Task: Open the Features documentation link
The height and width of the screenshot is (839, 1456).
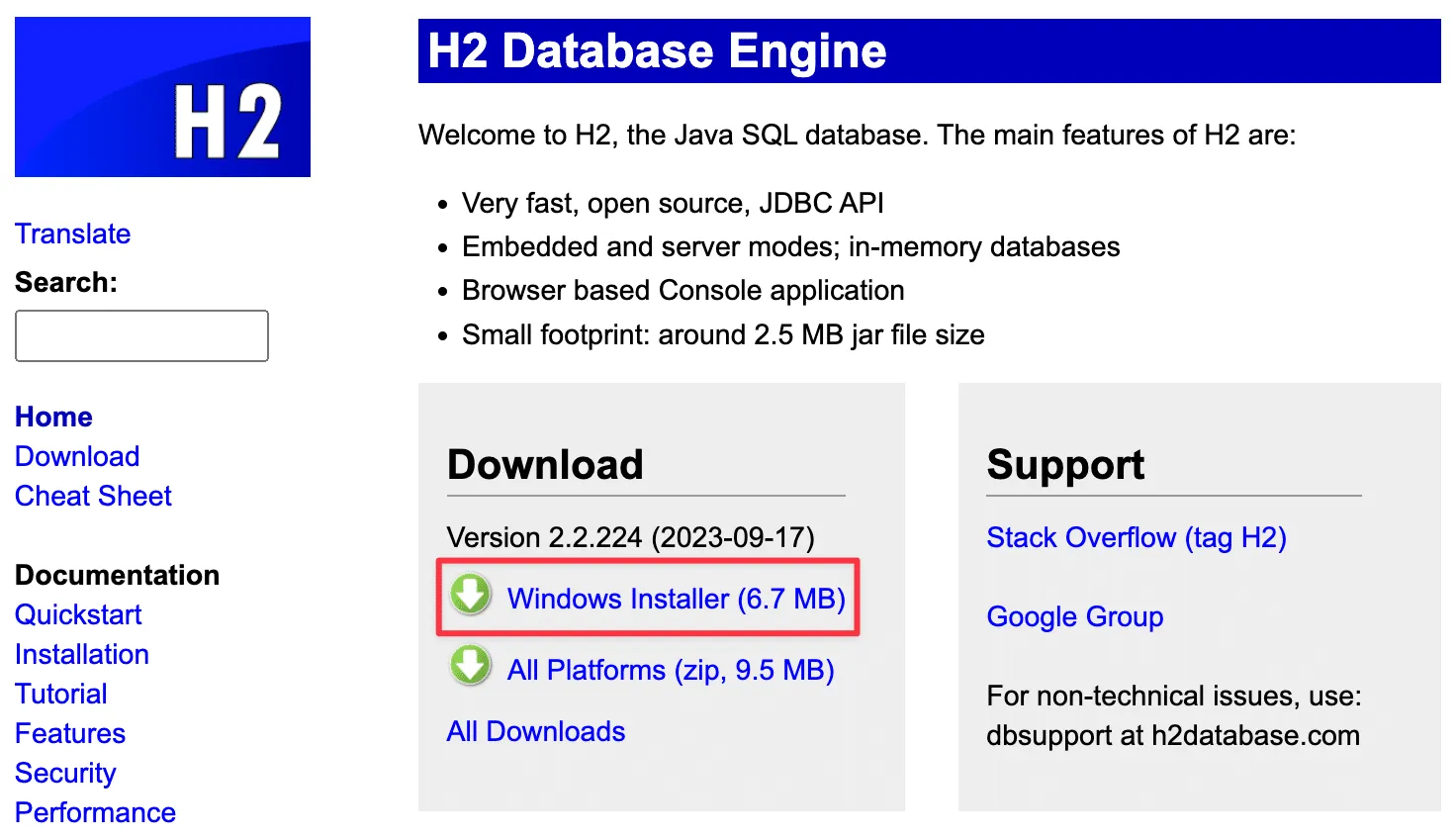Action: (x=70, y=733)
